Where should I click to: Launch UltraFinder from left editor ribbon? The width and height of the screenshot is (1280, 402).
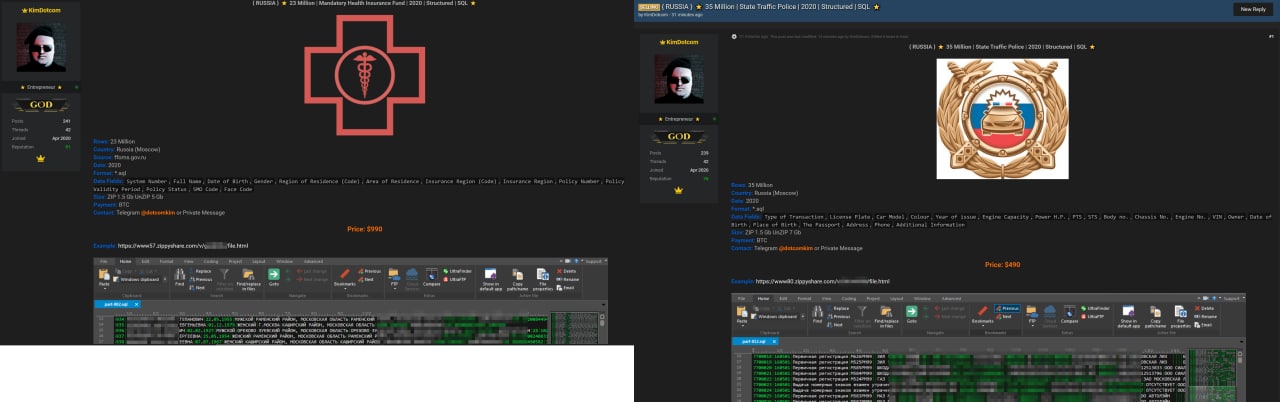[457, 271]
